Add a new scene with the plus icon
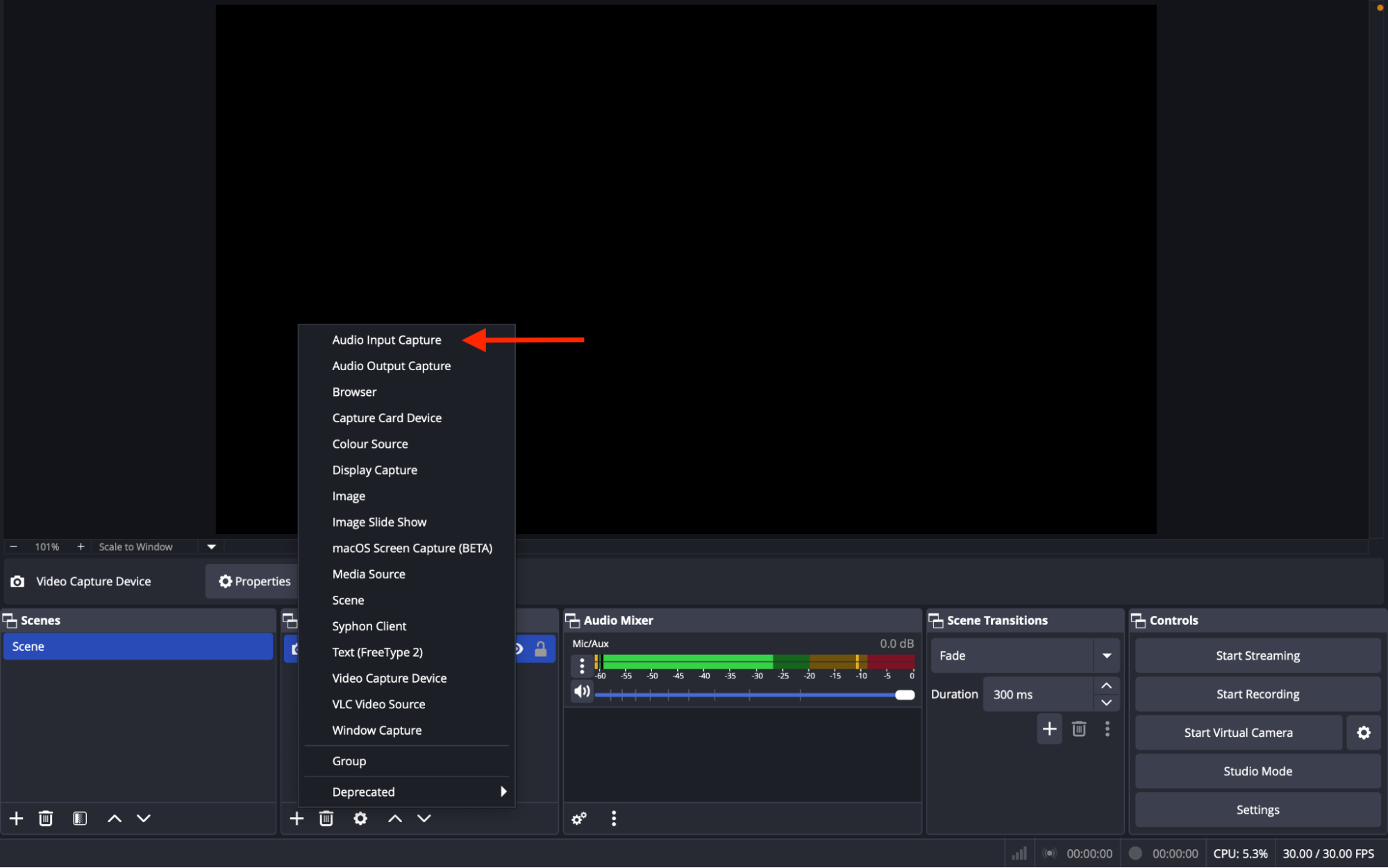This screenshot has width=1388, height=868. pyautogui.click(x=16, y=818)
